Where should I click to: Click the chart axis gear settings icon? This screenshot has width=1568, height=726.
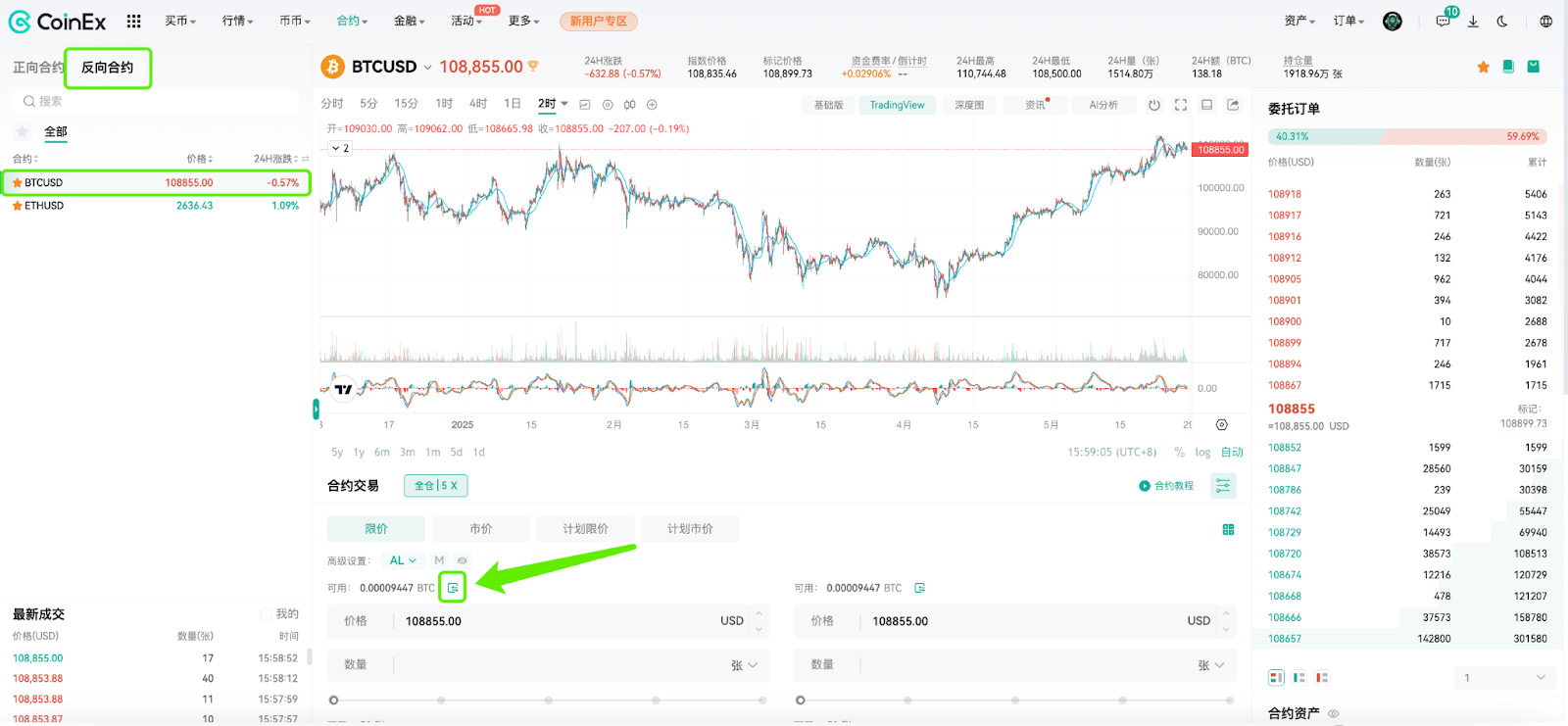(1222, 425)
